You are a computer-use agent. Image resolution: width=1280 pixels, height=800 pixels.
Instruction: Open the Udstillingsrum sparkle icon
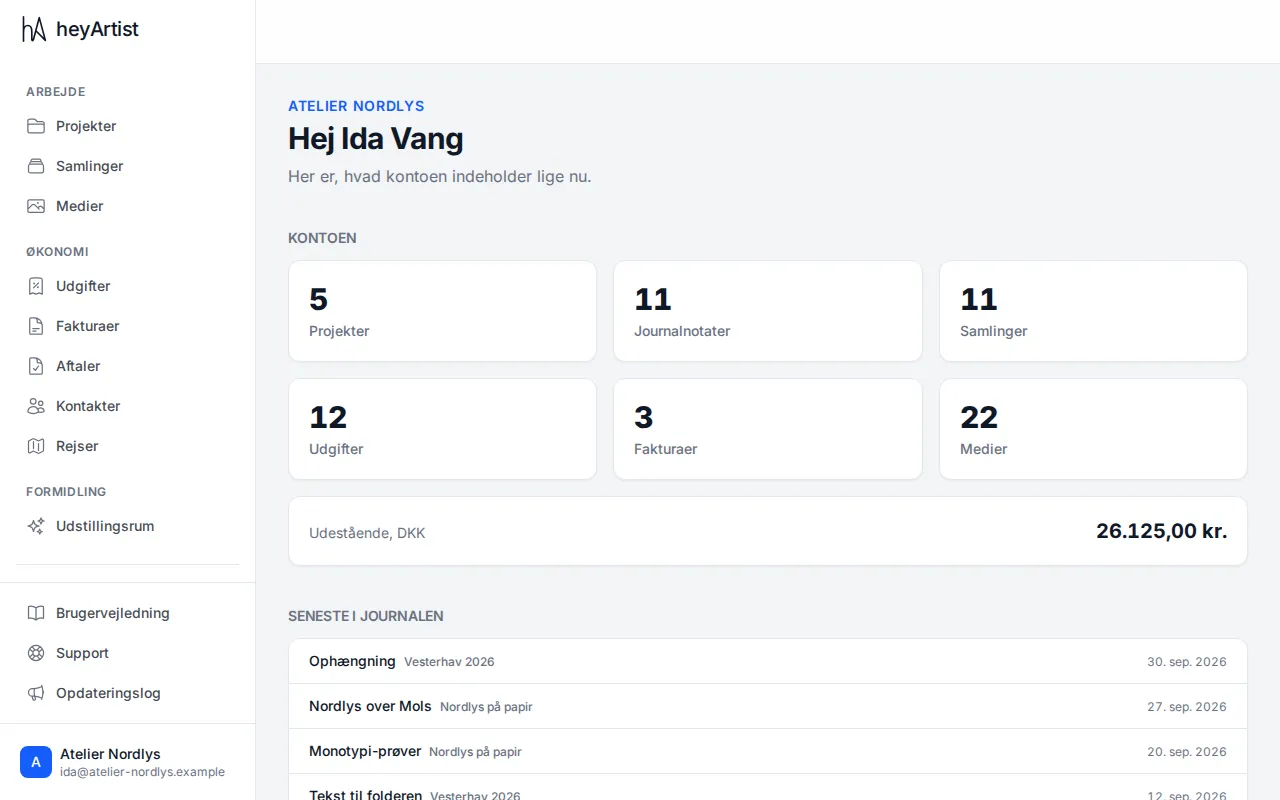(x=36, y=526)
